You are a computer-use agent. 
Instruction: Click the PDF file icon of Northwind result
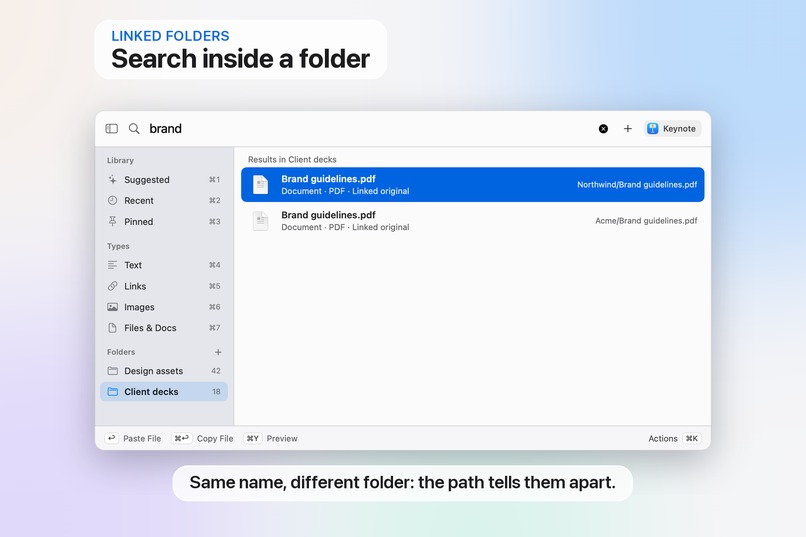click(261, 184)
